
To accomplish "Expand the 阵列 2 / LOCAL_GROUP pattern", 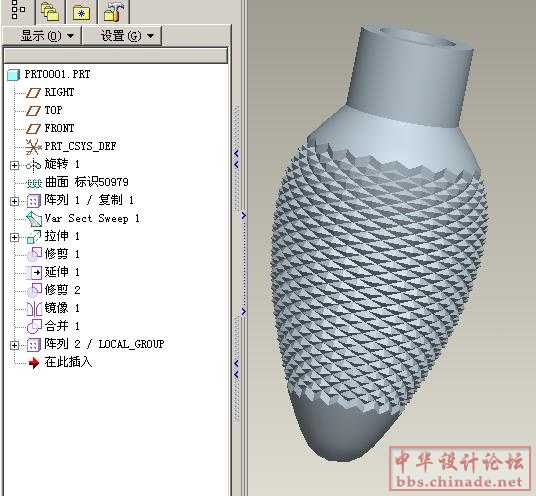I will 14,345.
